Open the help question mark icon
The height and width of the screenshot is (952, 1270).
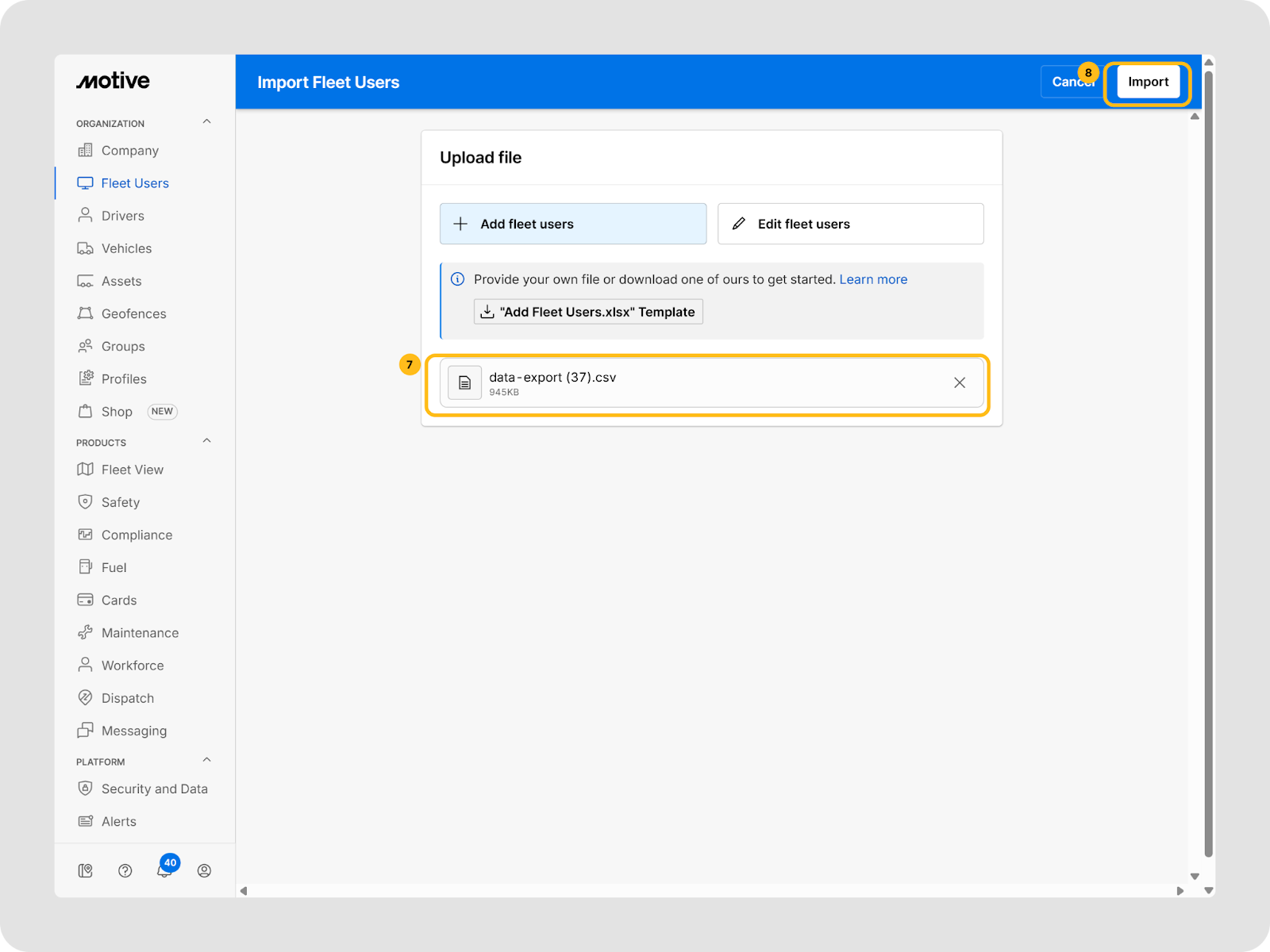pos(125,871)
